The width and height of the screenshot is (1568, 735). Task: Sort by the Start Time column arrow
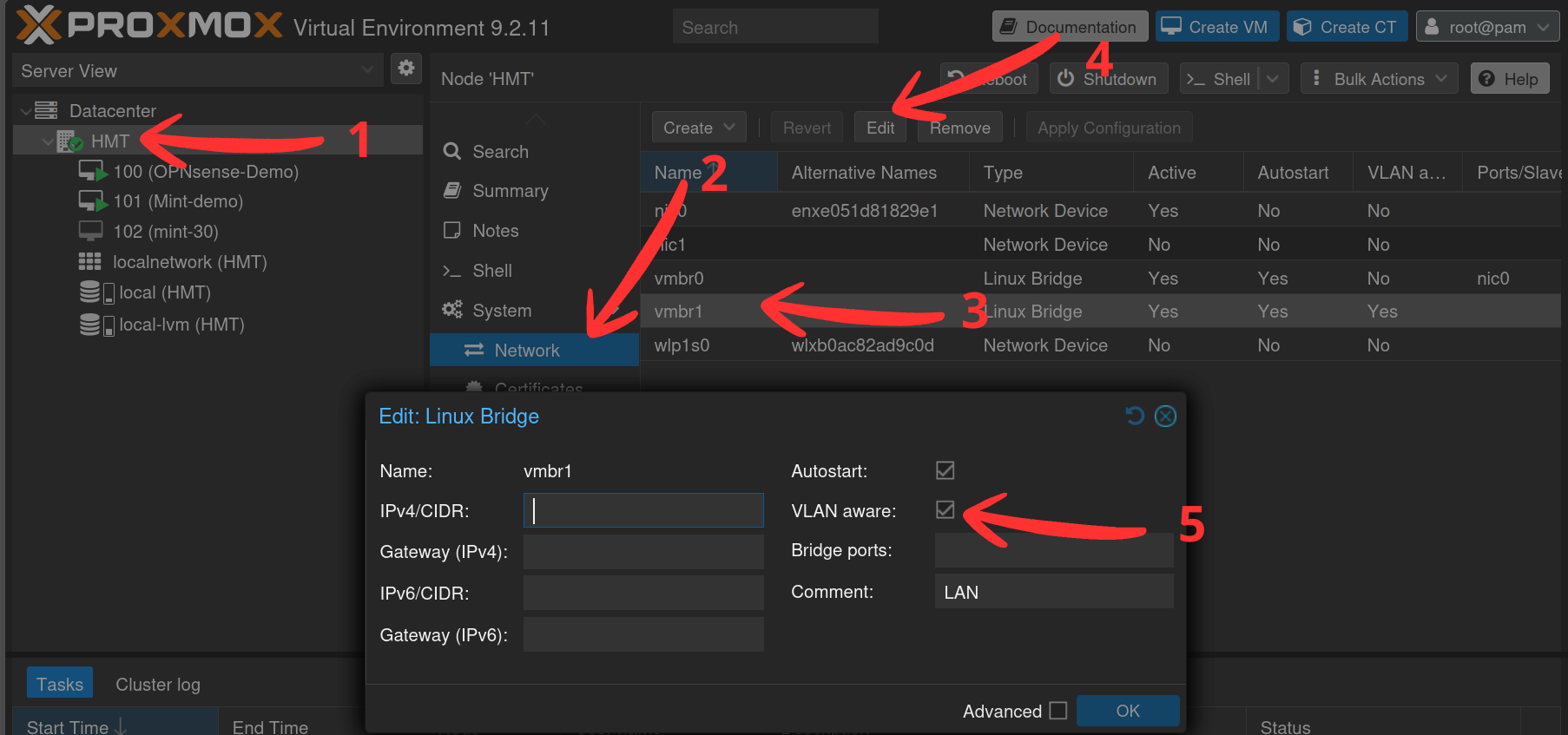(120, 725)
